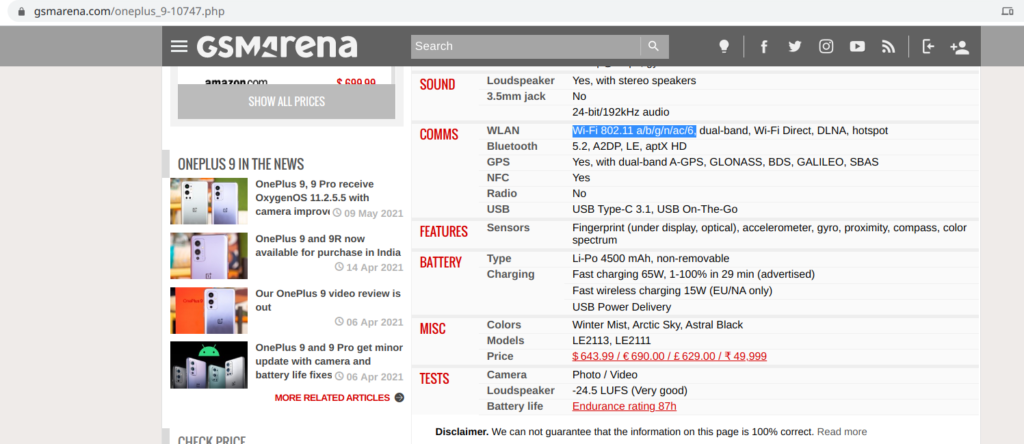This screenshot has width=1024, height=444.
Task: Open the RSS feed icon
Action: 888,46
